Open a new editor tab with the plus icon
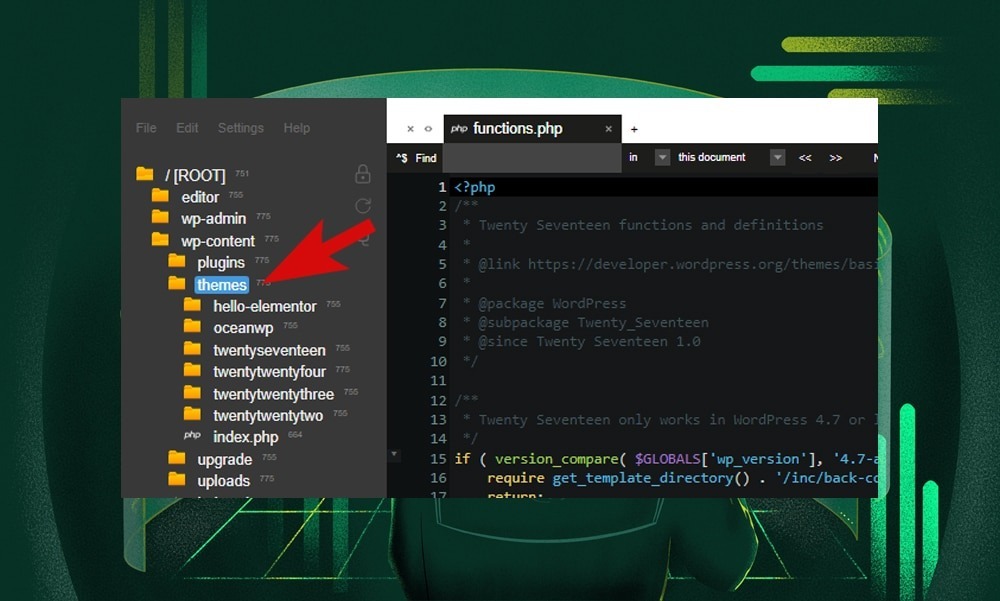1000x601 pixels. (x=636, y=128)
